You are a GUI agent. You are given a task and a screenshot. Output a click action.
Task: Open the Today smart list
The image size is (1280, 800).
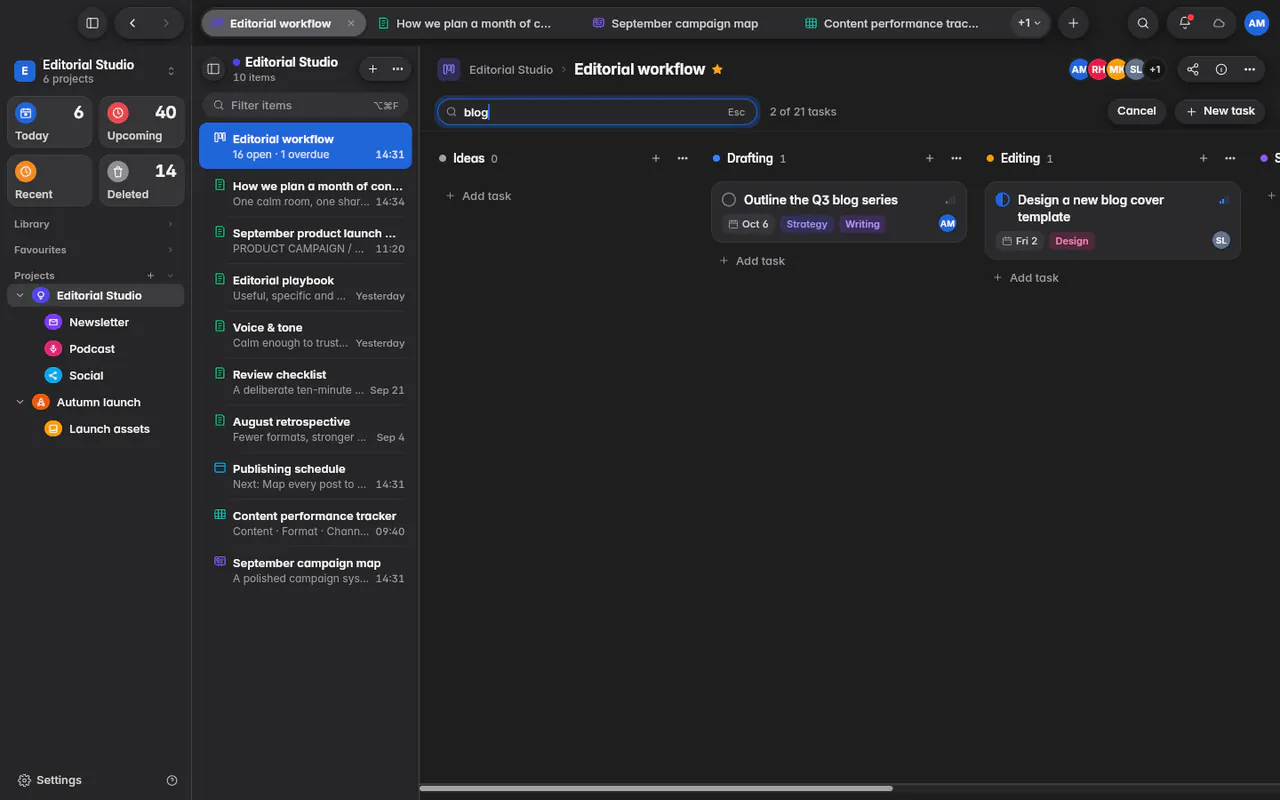pos(50,123)
